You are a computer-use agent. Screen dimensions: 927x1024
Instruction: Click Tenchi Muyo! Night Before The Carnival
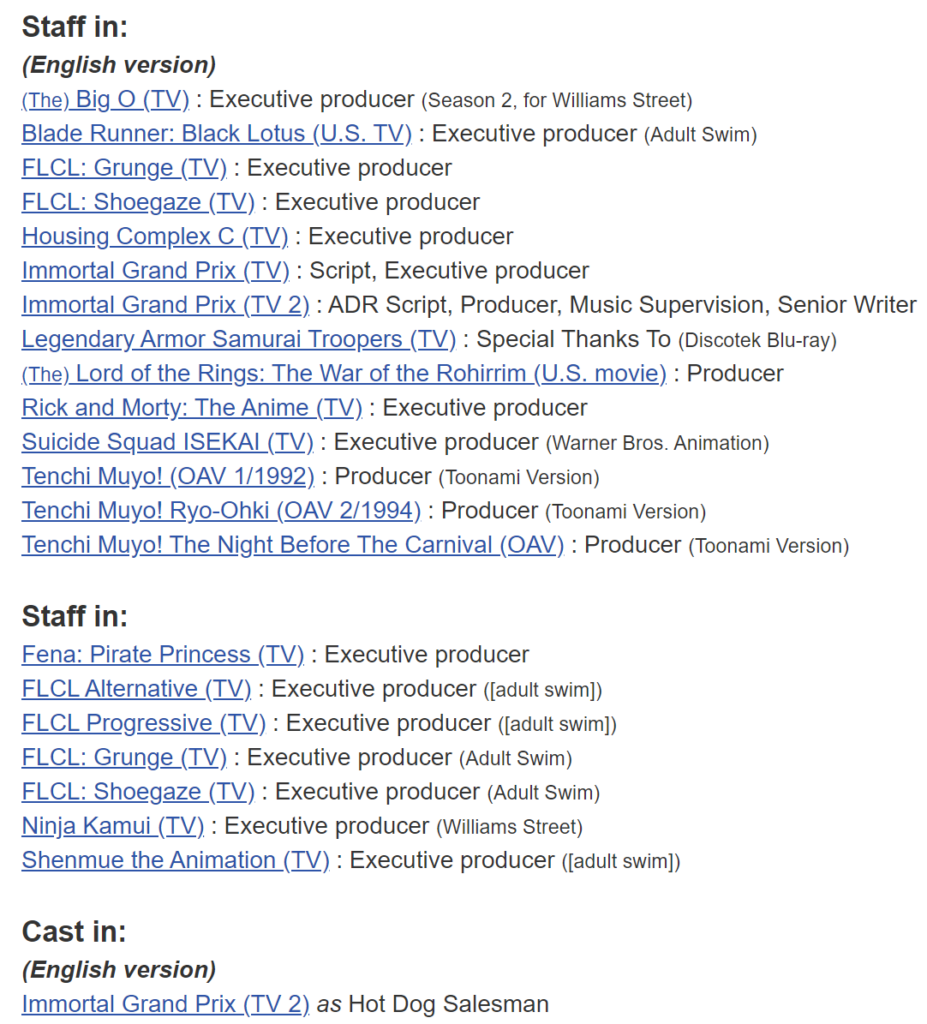point(292,545)
